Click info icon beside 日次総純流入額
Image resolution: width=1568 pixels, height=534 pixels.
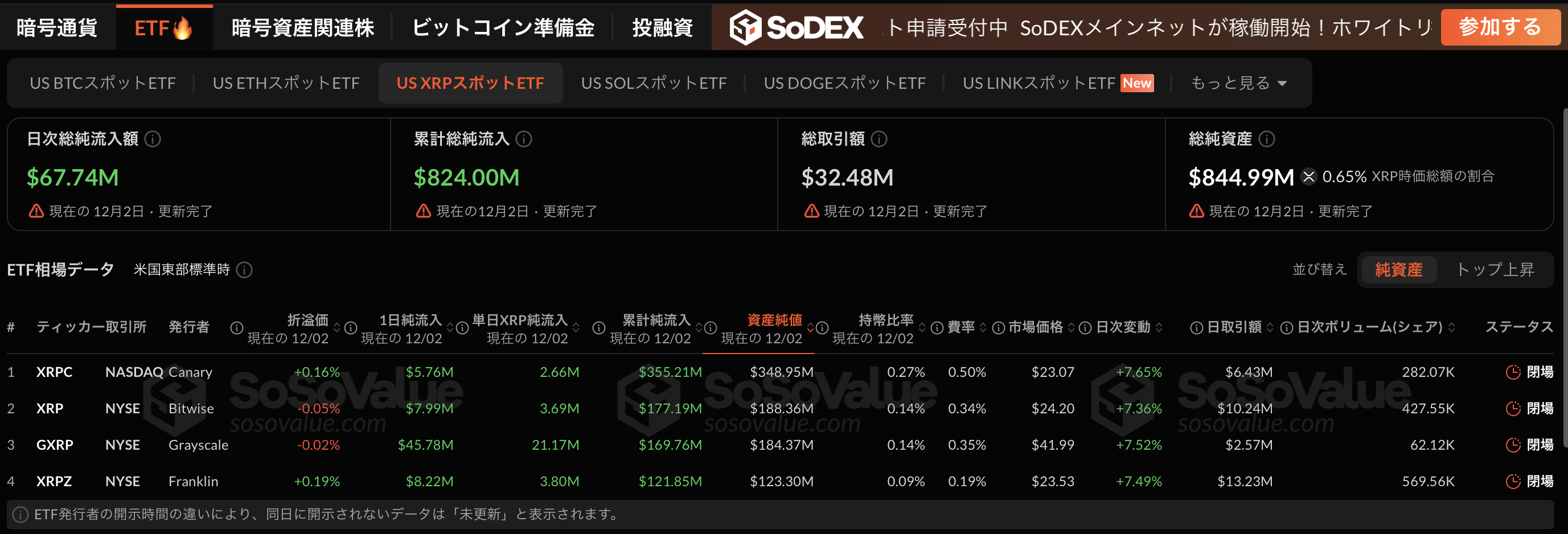(x=153, y=139)
